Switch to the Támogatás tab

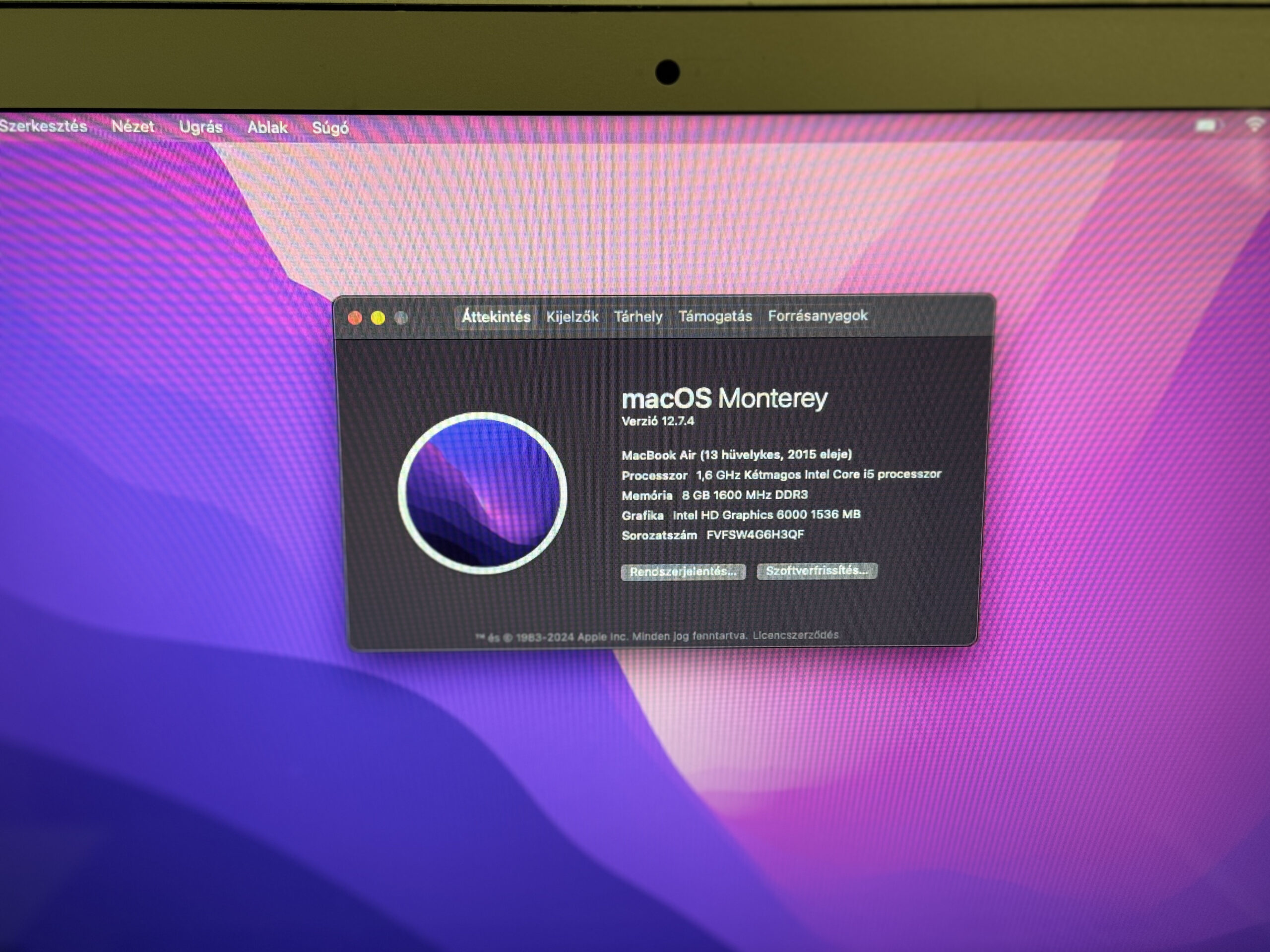[715, 316]
